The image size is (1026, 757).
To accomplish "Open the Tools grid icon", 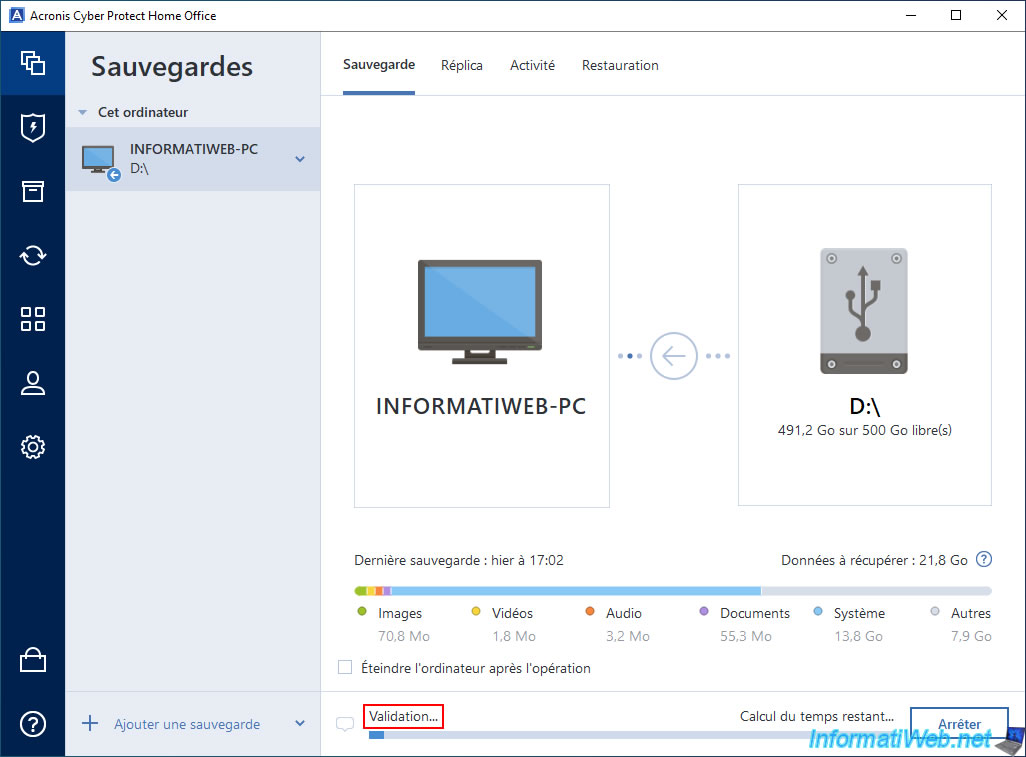I will point(33,319).
